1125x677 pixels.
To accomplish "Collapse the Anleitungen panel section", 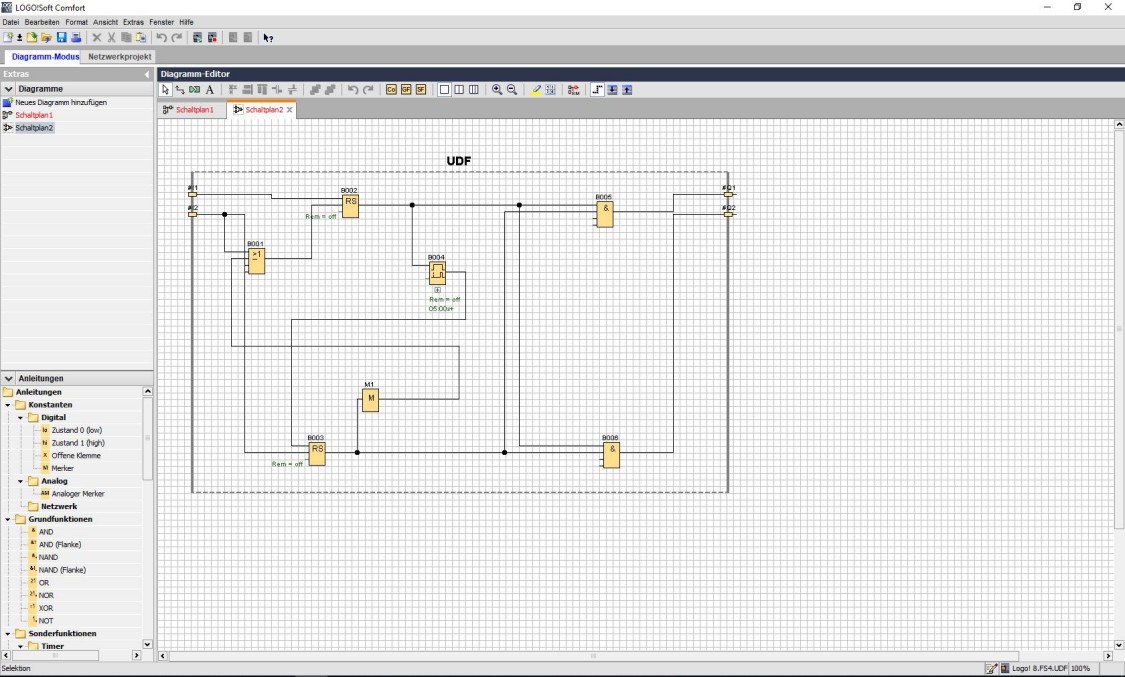I will [10, 378].
